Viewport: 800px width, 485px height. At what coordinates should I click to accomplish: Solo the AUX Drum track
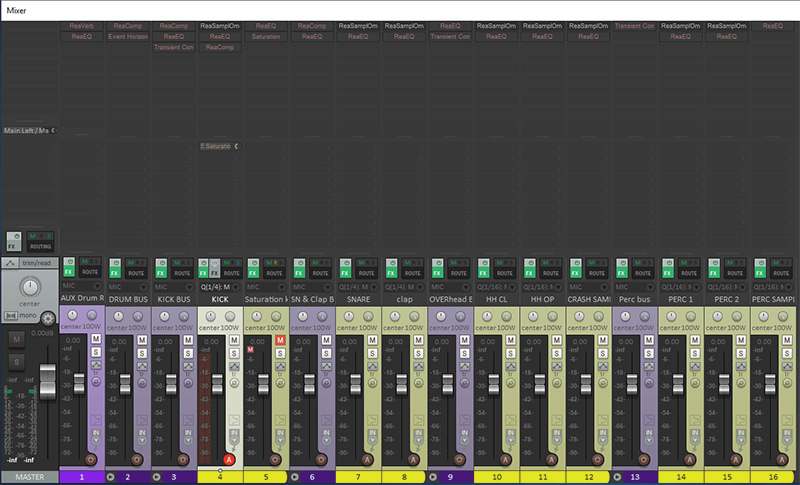(96, 353)
